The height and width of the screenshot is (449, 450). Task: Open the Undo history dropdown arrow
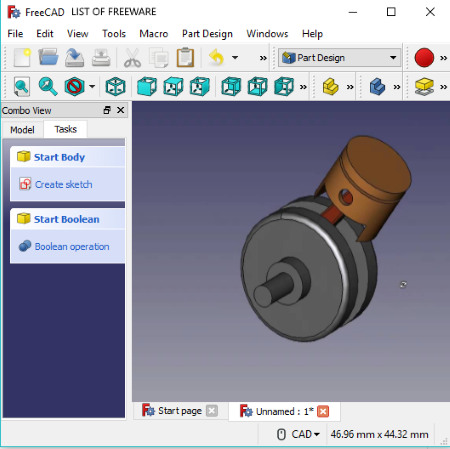(x=235, y=58)
